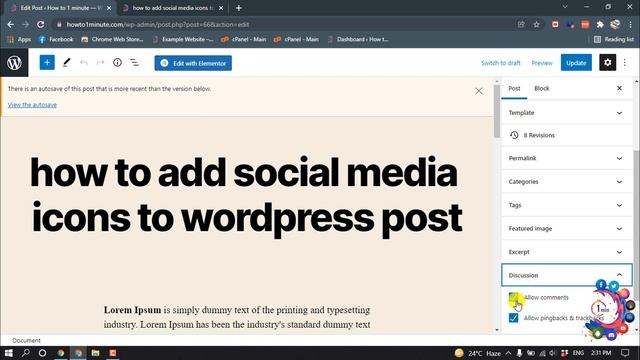The height and width of the screenshot is (360, 640).
Task: Expand the Excerpt panel
Action: [567, 252]
